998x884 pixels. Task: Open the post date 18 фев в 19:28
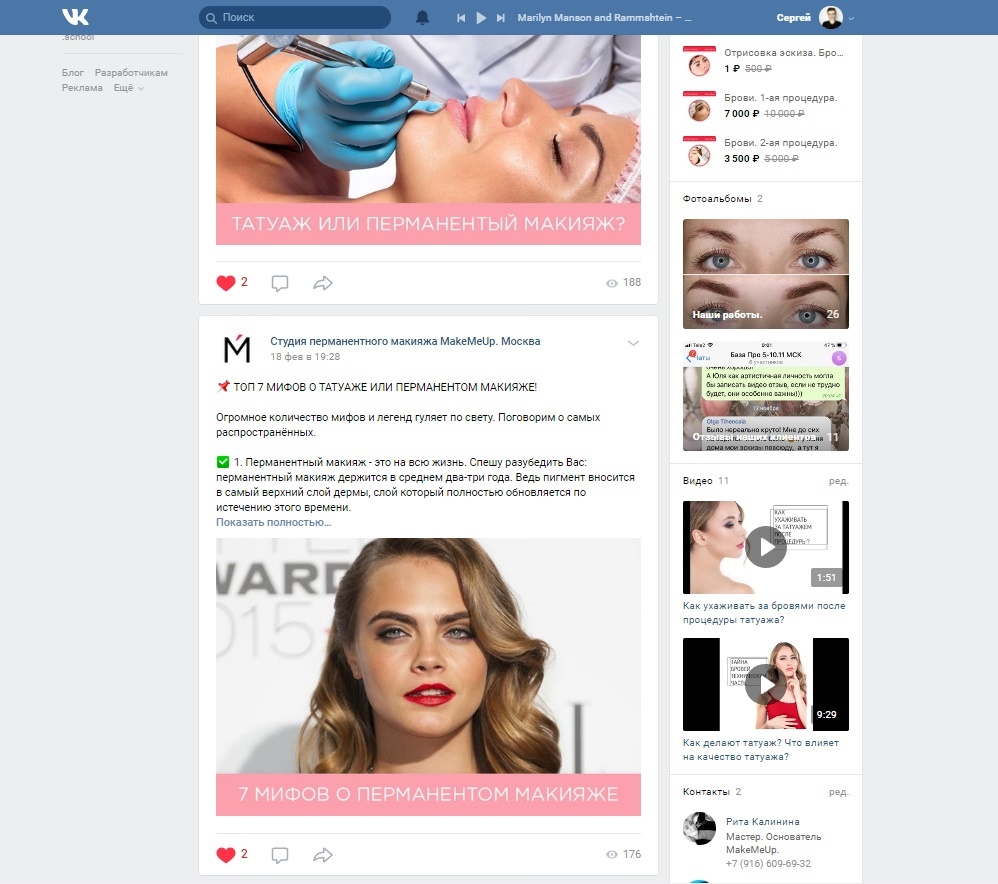pyautogui.click(x=305, y=356)
